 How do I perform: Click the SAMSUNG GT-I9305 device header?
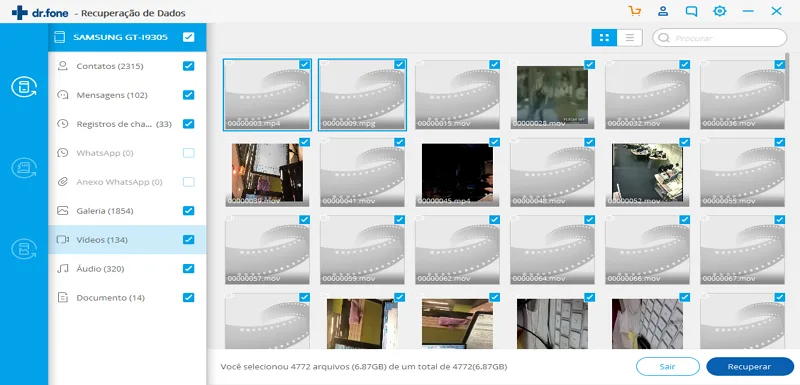tap(127, 37)
